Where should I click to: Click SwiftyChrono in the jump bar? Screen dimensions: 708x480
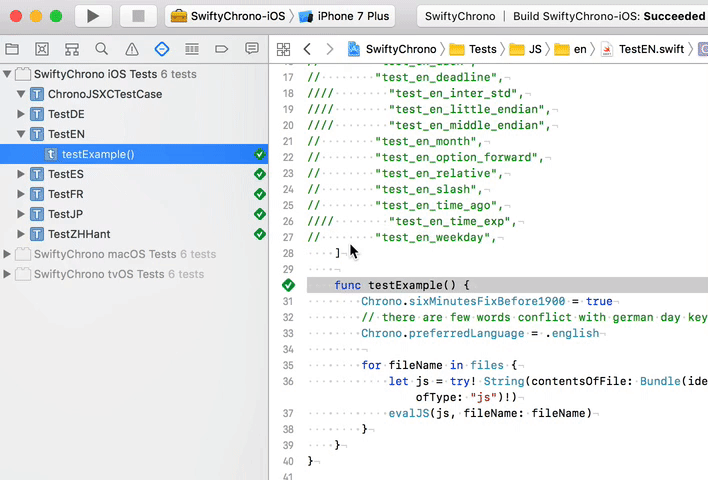click(392, 49)
